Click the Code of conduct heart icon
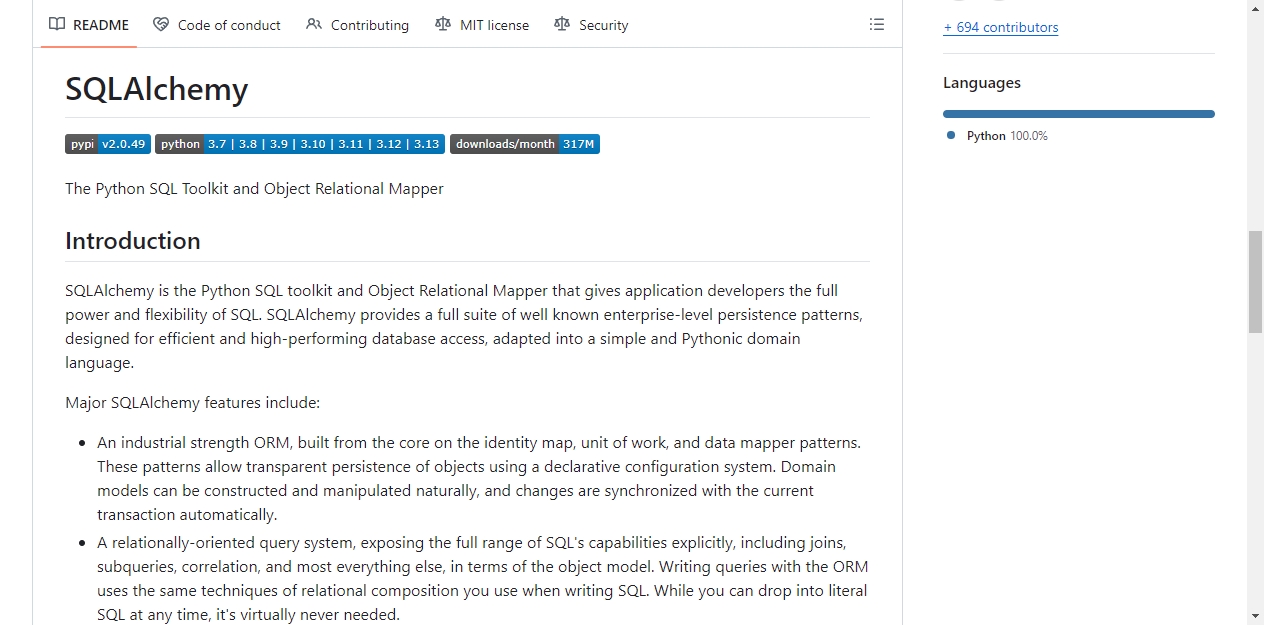This screenshot has height=625, width=1264. tap(161, 25)
